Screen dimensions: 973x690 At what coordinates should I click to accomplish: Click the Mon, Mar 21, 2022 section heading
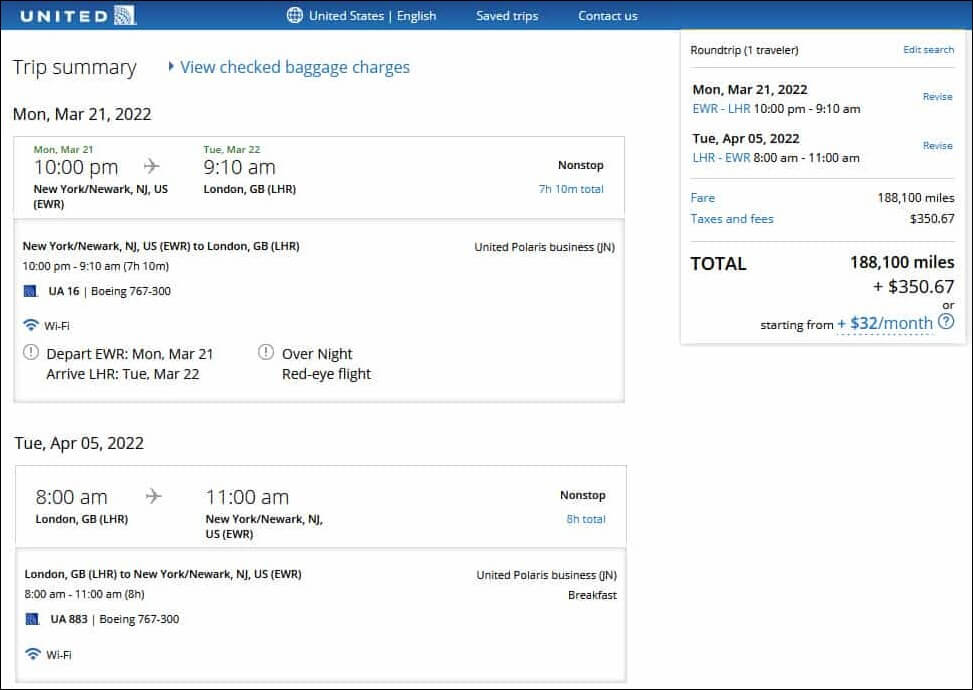[x=82, y=114]
